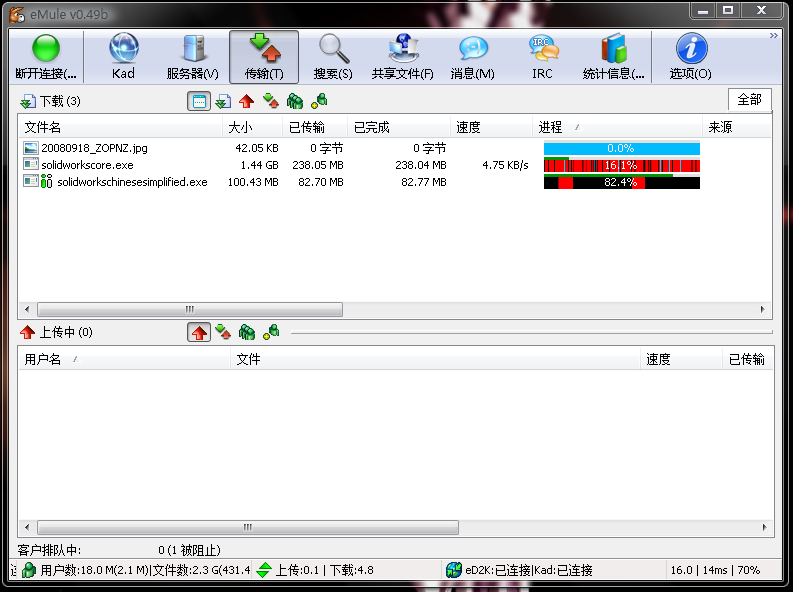The height and width of the screenshot is (592, 793).
Task: Show known clients icon in upper toolbar
Action: point(319,101)
